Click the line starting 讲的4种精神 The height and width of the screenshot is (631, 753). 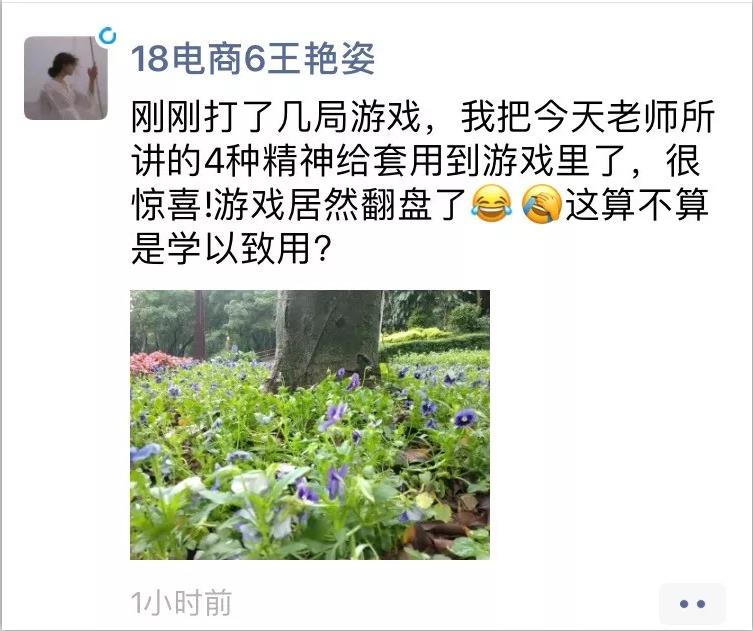pyautogui.click(x=415, y=161)
